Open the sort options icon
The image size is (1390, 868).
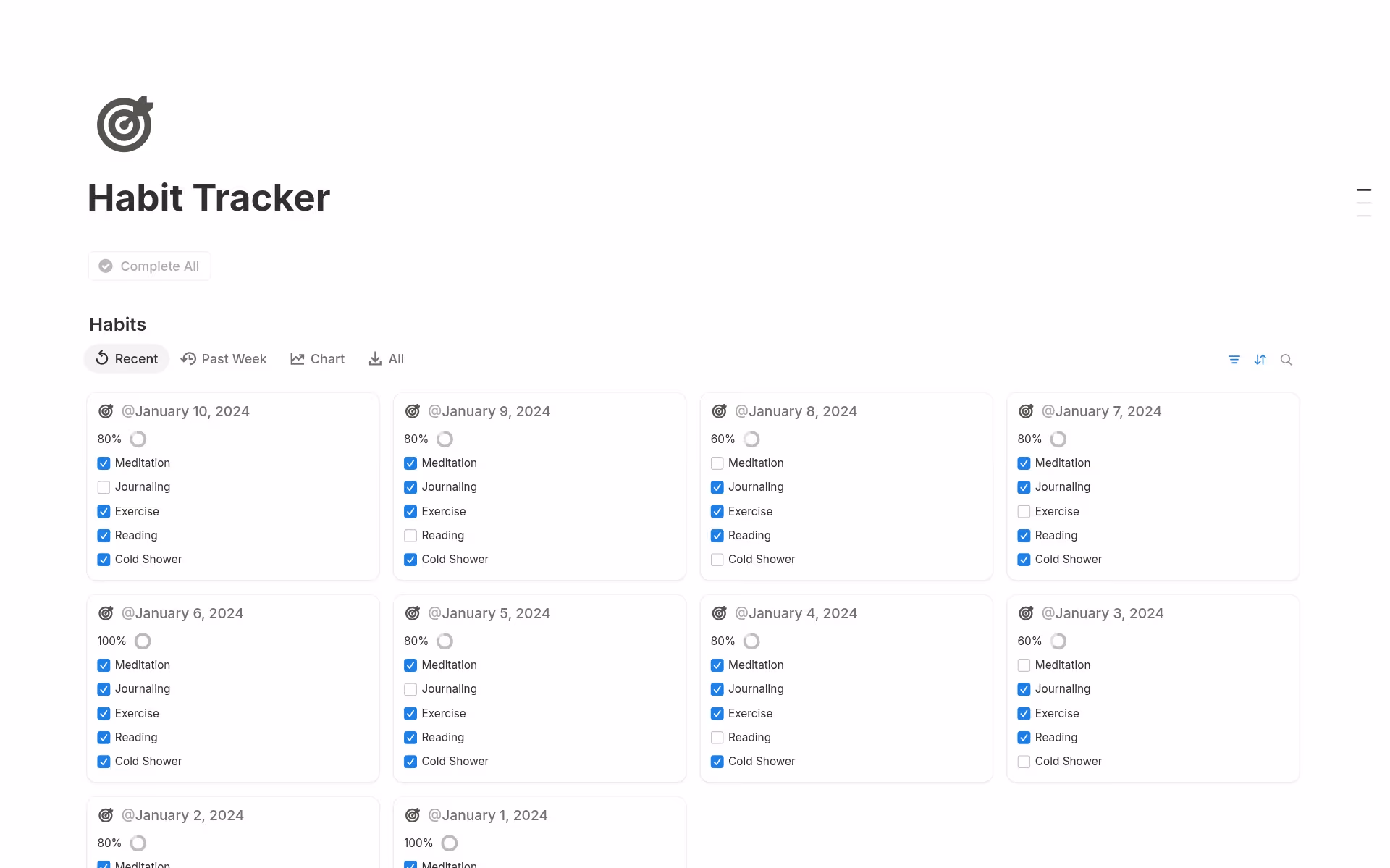1260,360
